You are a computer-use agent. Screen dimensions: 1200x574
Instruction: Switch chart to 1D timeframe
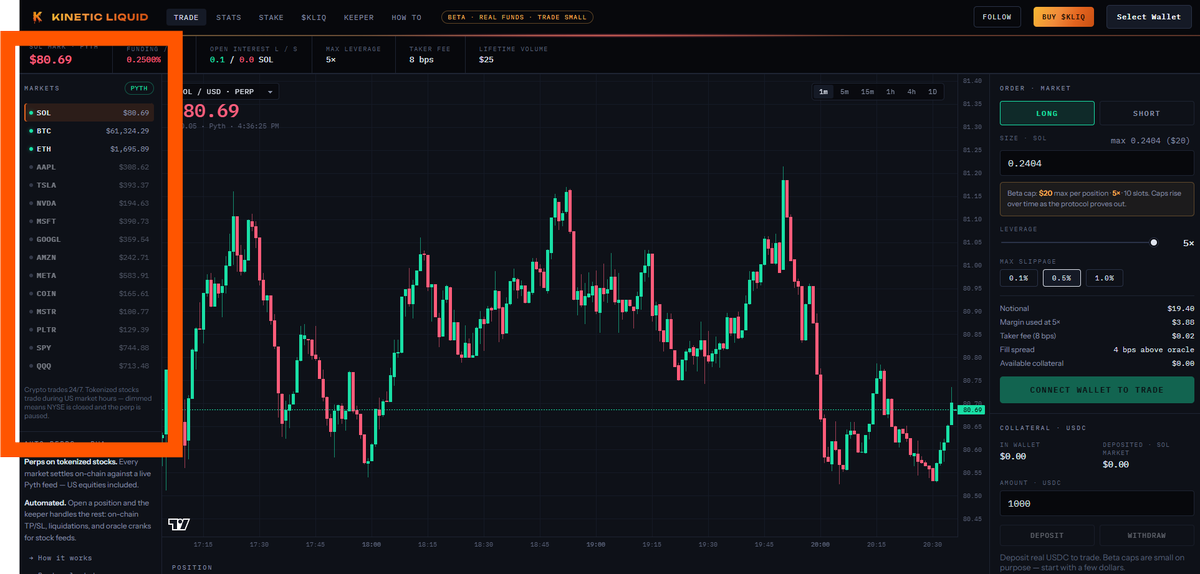(932, 91)
